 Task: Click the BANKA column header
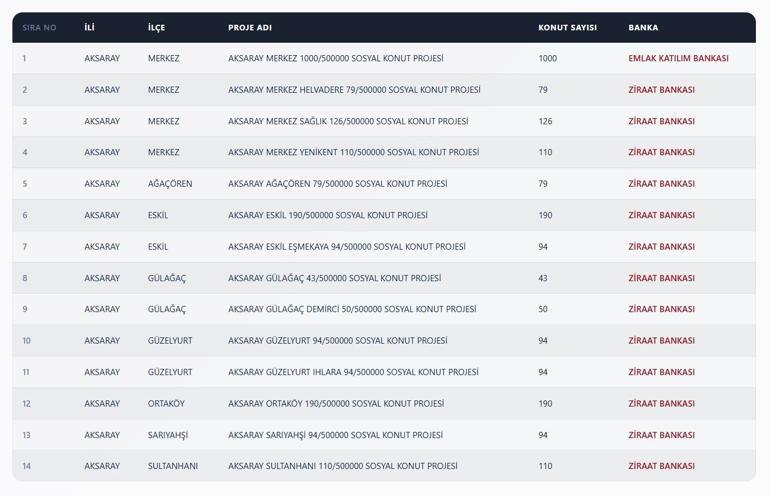point(643,28)
